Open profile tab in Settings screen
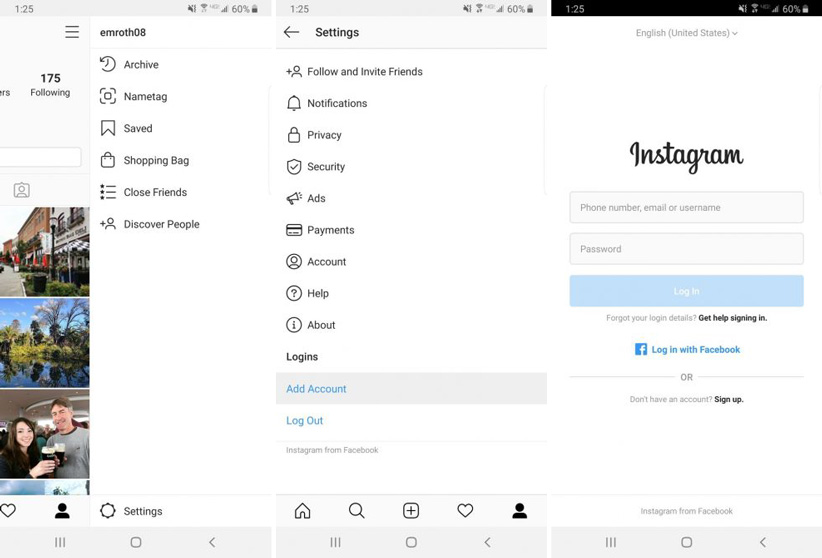This screenshot has width=822, height=558. (520, 511)
